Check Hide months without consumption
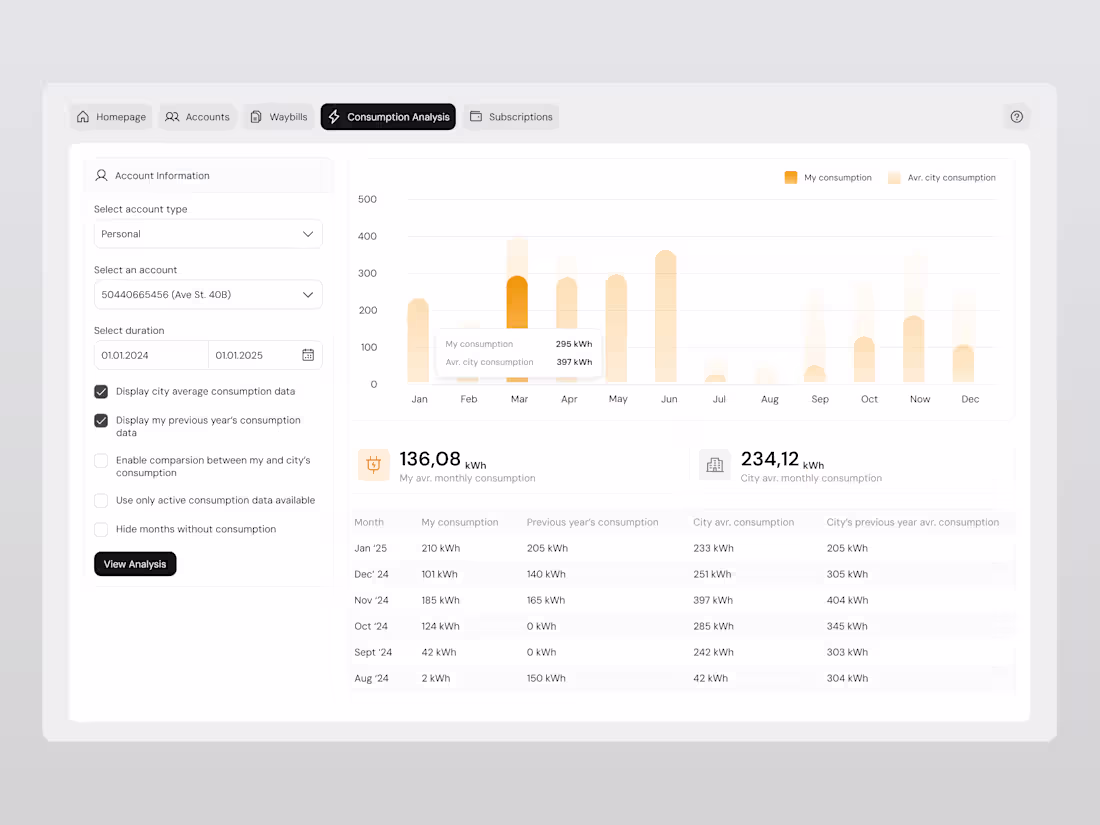This screenshot has width=1100, height=825. tap(101, 529)
